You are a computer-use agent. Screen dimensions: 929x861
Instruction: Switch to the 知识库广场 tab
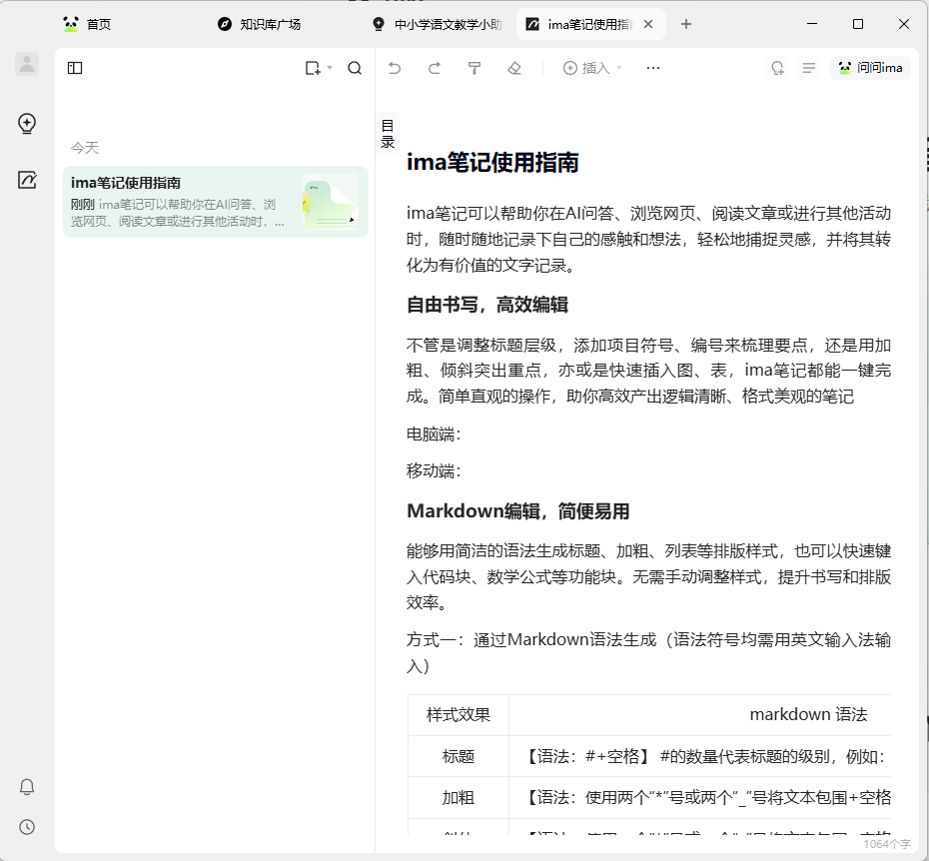pos(260,24)
